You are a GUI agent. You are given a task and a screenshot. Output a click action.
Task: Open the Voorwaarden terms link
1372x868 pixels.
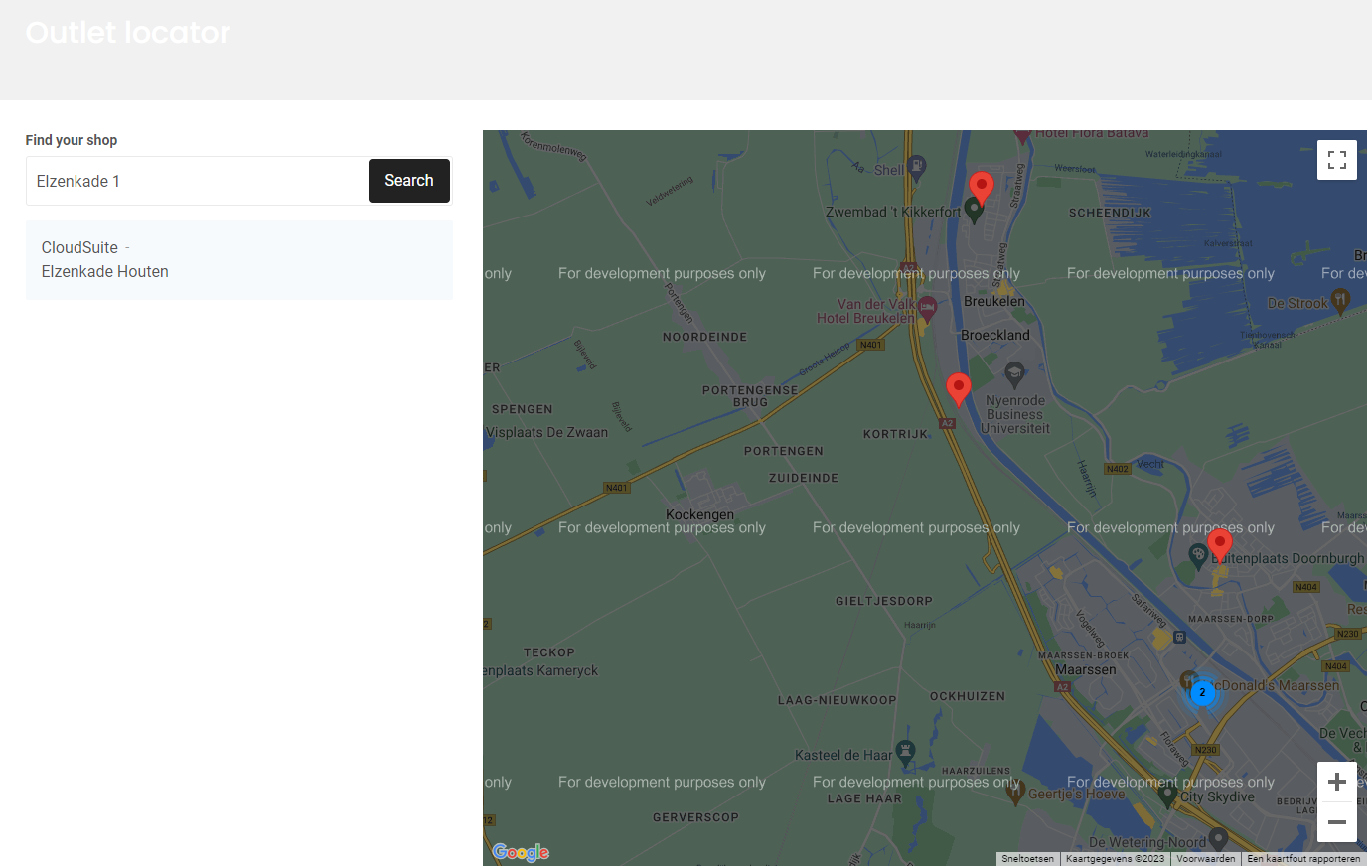point(1205,859)
